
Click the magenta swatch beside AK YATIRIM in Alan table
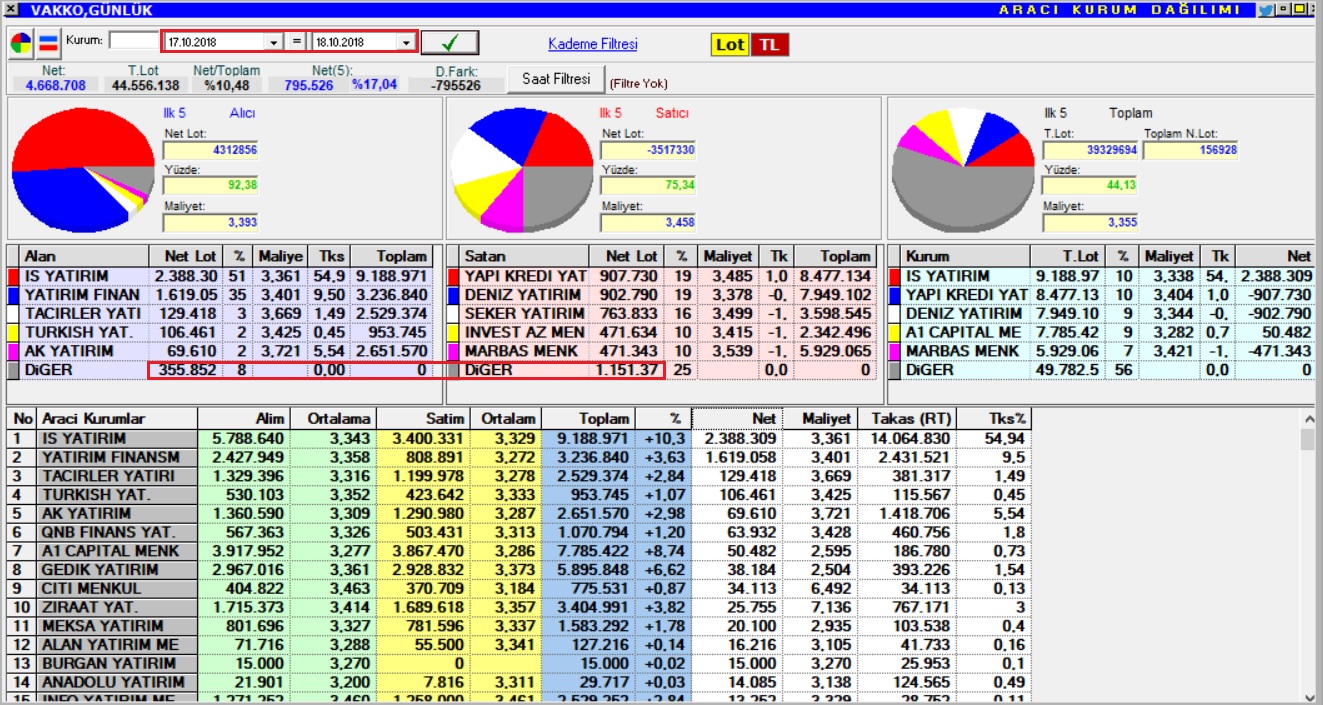pyautogui.click(x=13, y=351)
